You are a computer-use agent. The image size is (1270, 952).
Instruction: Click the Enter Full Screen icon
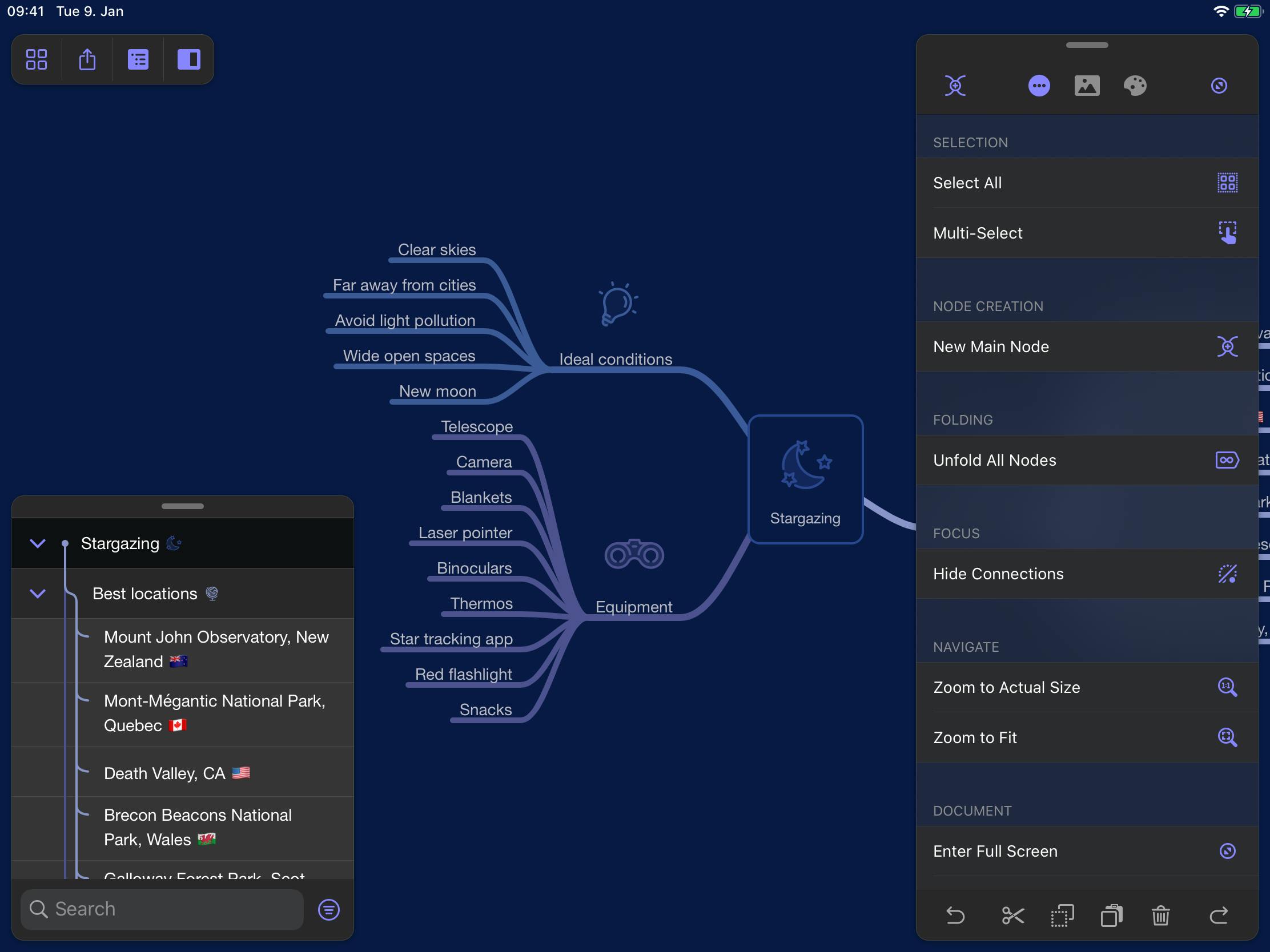[1225, 851]
